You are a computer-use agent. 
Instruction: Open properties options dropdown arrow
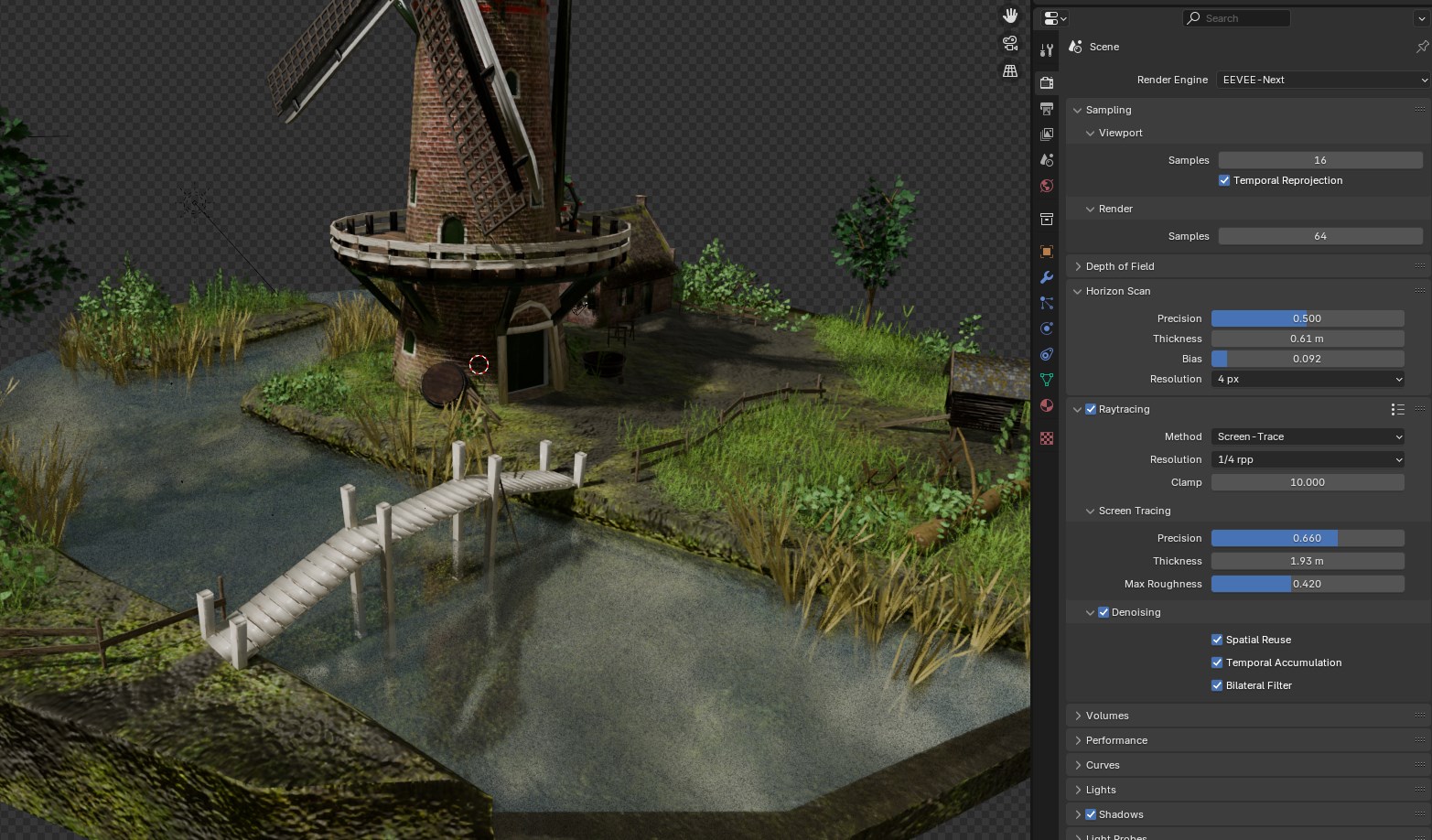point(1421,18)
